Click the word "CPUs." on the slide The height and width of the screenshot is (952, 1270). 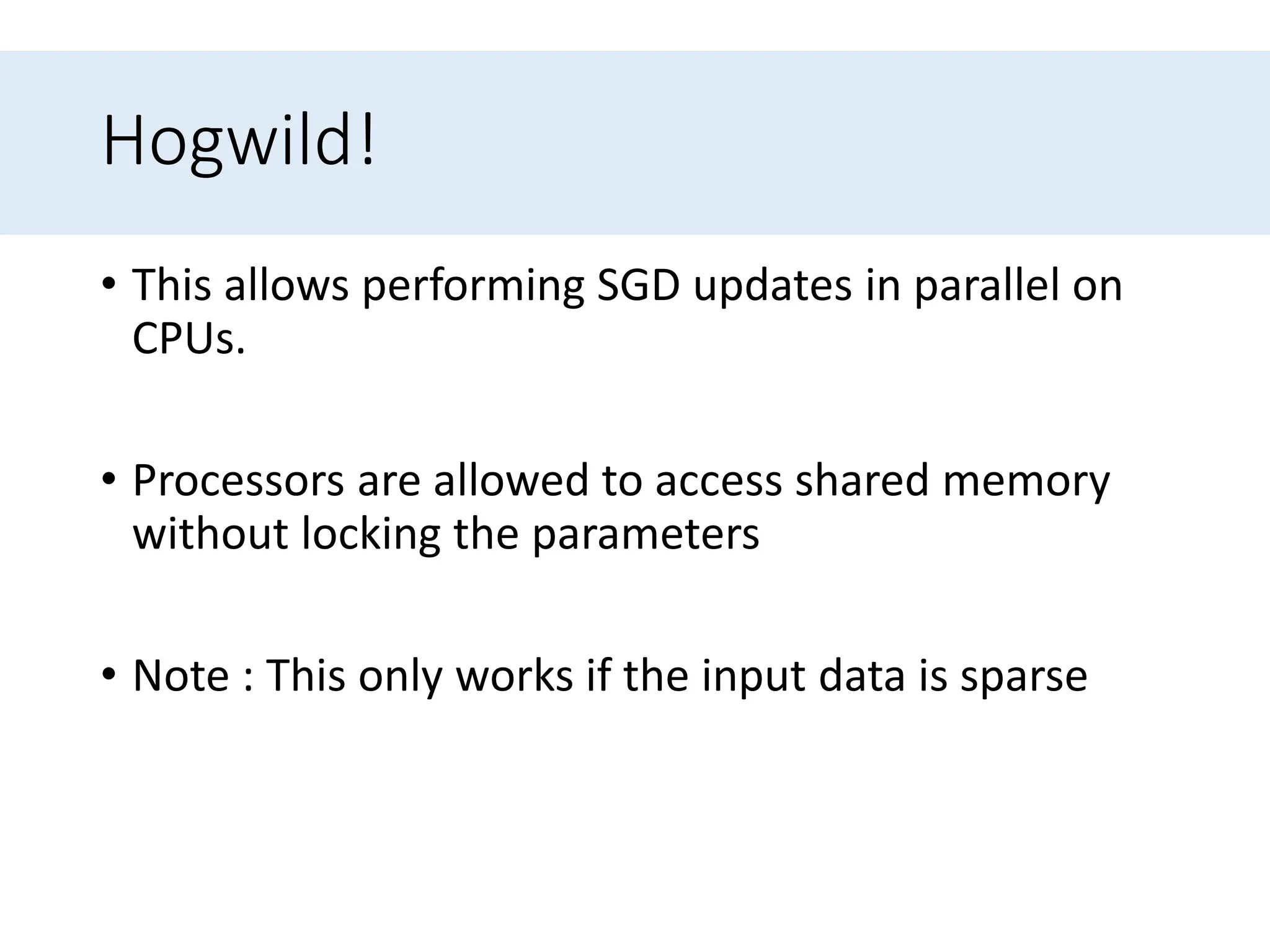pyautogui.click(x=189, y=339)
